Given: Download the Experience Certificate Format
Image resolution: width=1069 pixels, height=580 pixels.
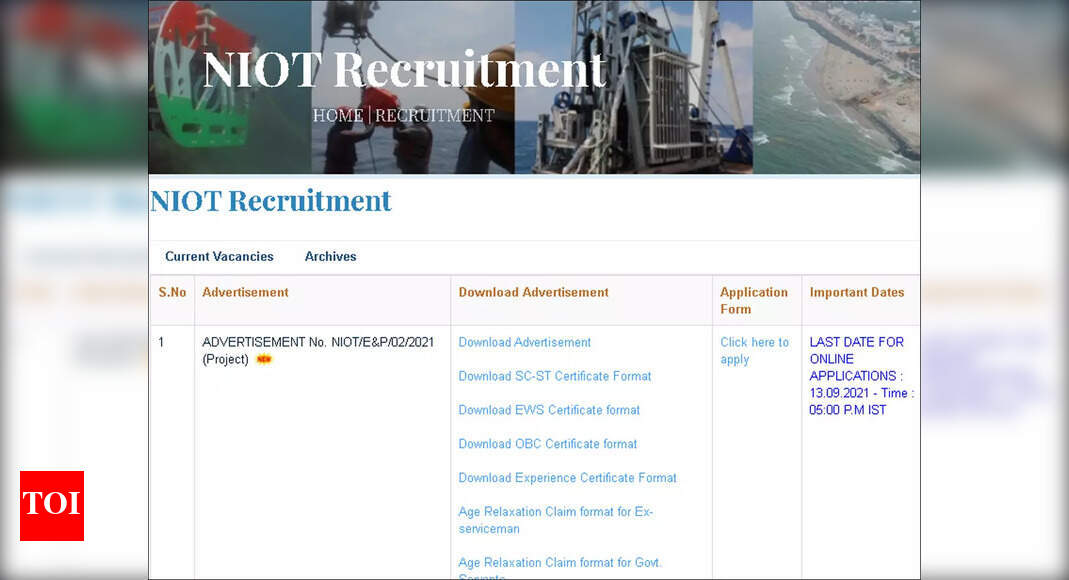Looking at the screenshot, I should tap(567, 478).
